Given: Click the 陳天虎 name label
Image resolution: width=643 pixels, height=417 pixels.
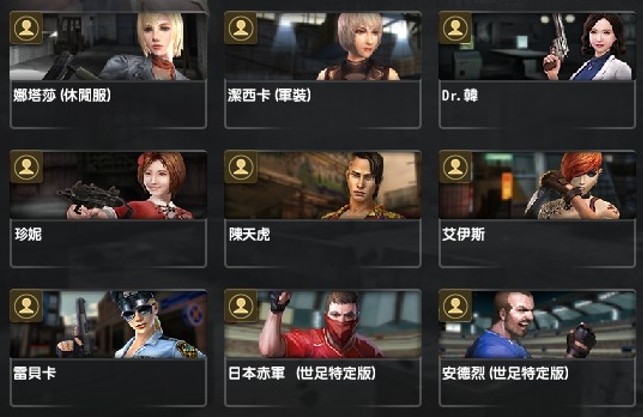Looking at the screenshot, I should tap(249, 234).
